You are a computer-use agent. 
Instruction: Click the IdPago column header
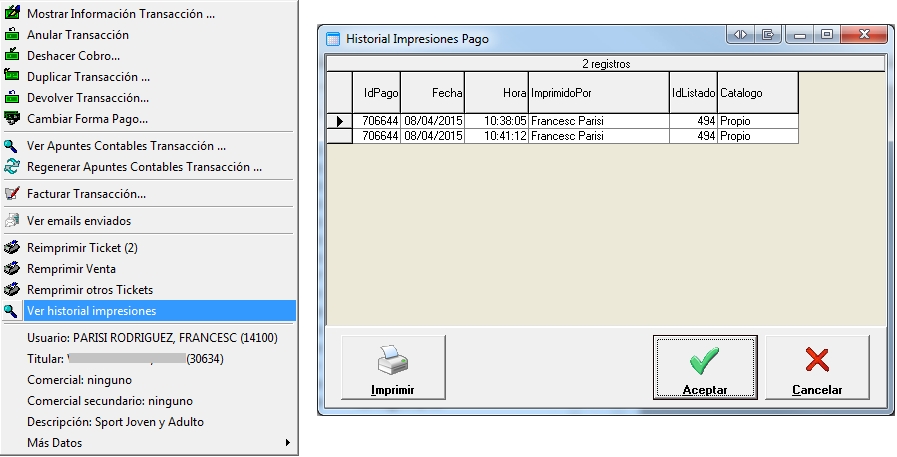(376, 93)
